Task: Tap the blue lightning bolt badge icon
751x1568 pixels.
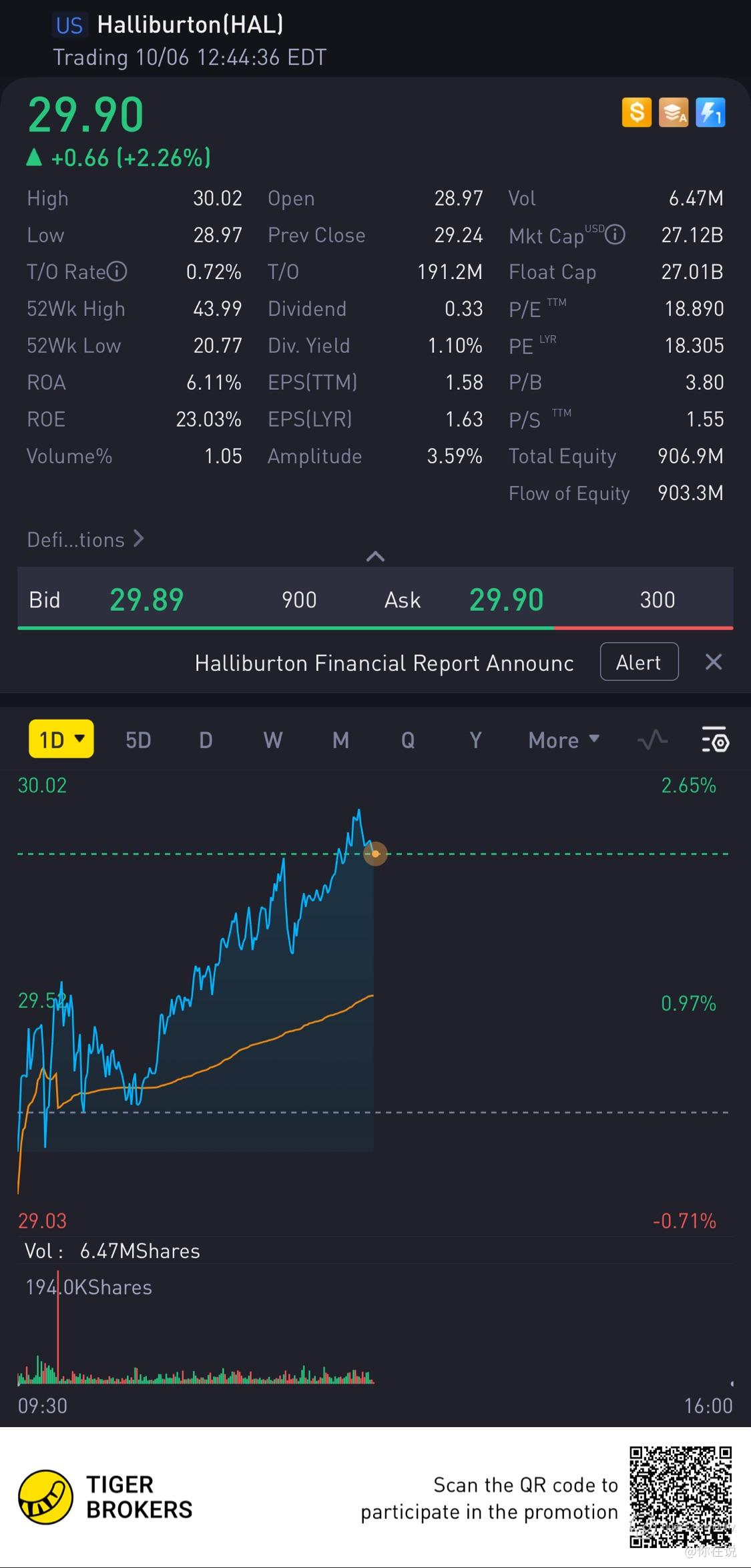Action: 710,112
